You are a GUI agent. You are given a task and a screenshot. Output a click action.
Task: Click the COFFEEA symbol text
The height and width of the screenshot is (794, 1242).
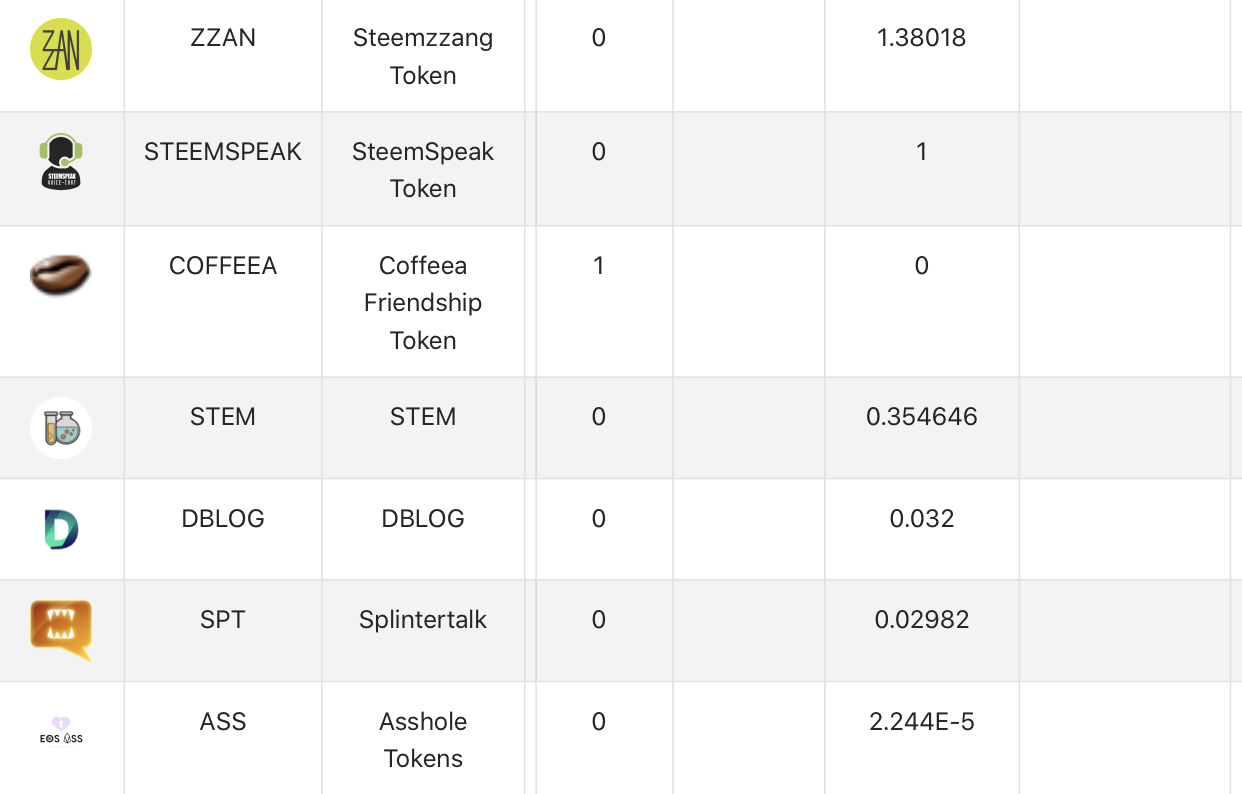click(x=223, y=266)
